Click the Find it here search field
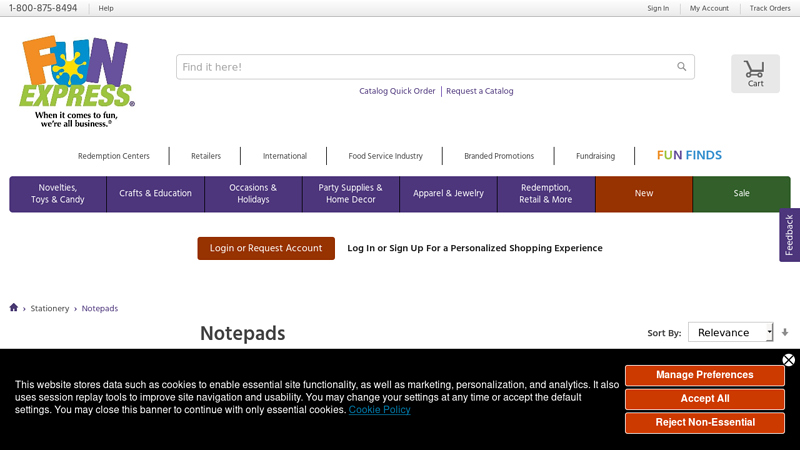The width and height of the screenshot is (800, 450). [x=425, y=67]
